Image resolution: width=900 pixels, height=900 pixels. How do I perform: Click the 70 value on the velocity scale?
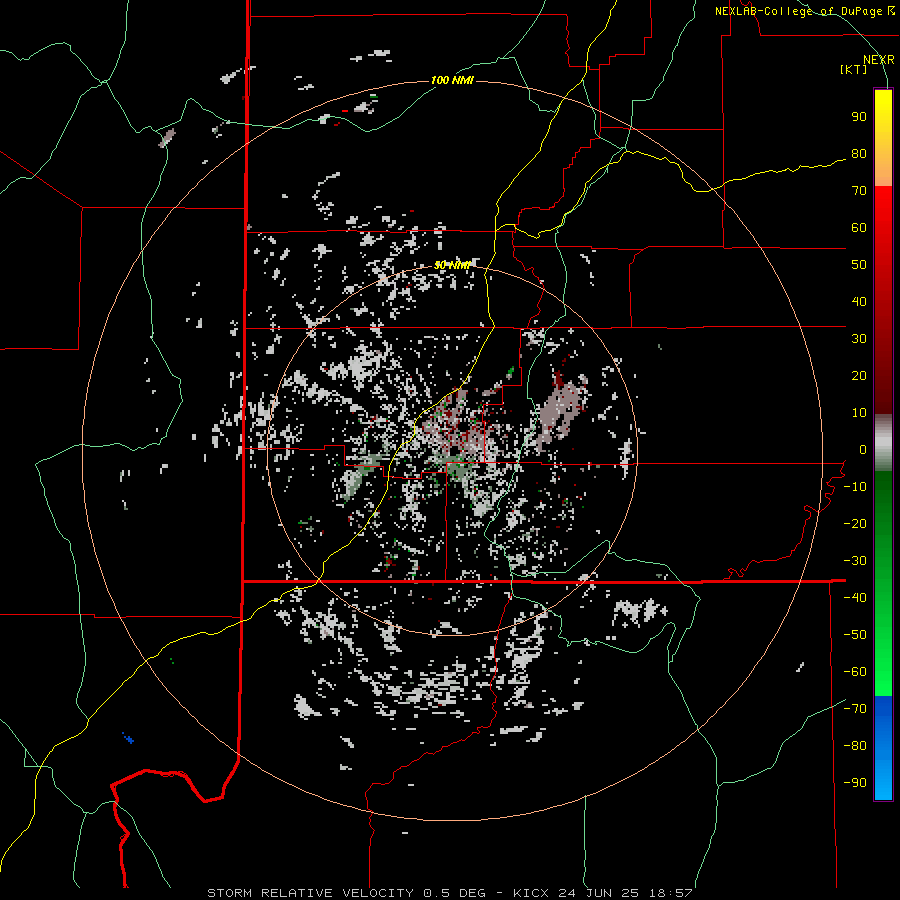point(859,191)
